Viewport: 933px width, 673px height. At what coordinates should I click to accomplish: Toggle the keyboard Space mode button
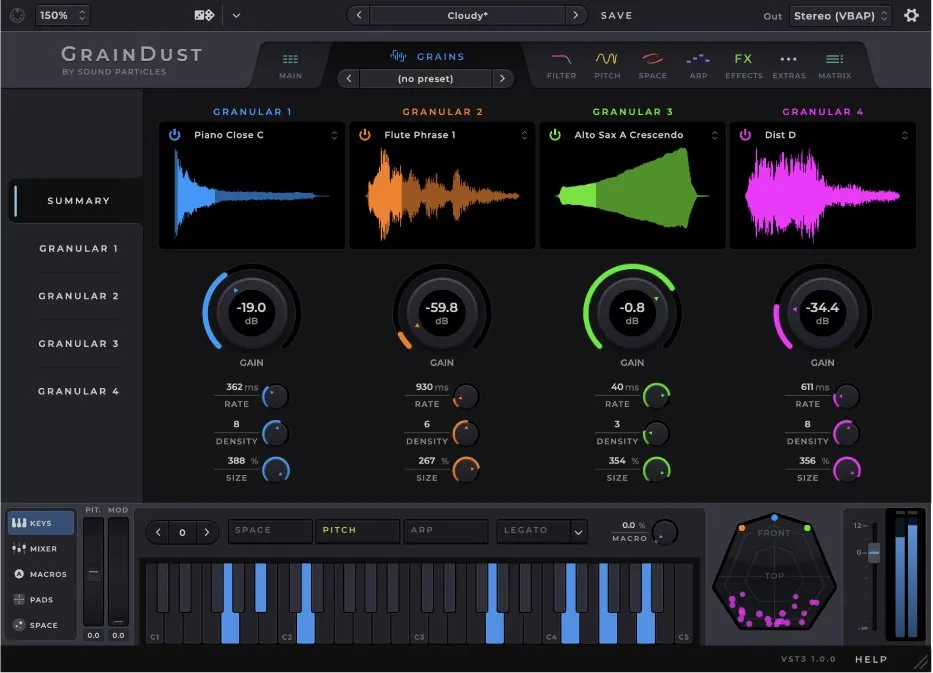point(271,531)
